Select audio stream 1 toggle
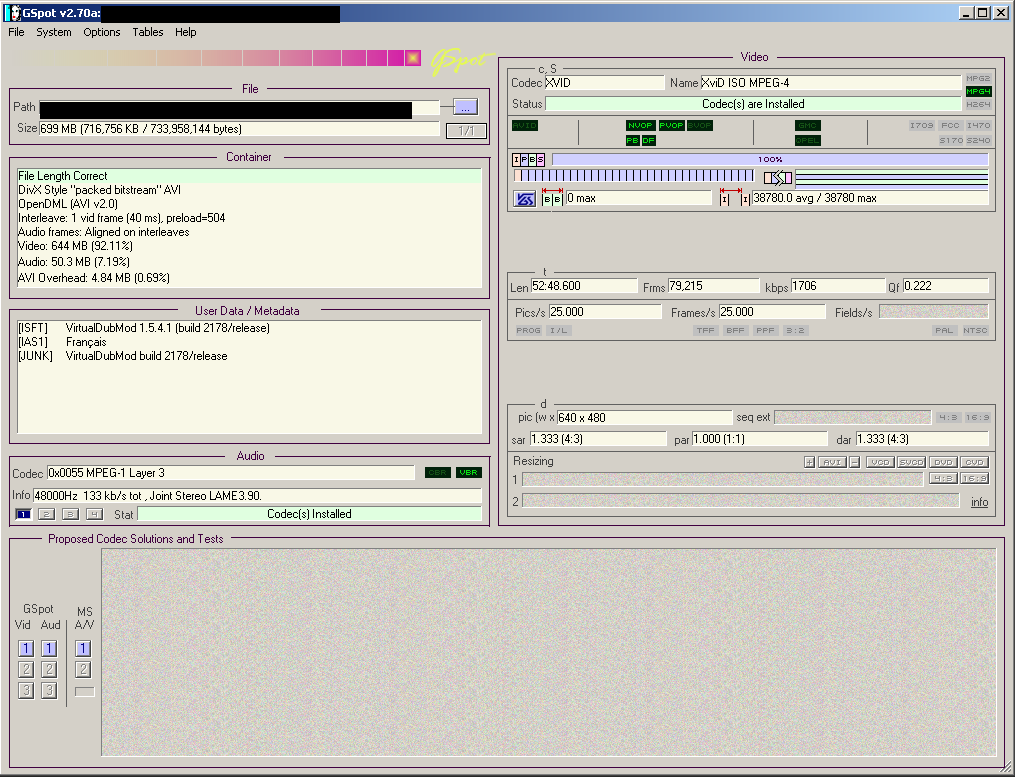The width and height of the screenshot is (1015, 777). 23,514
